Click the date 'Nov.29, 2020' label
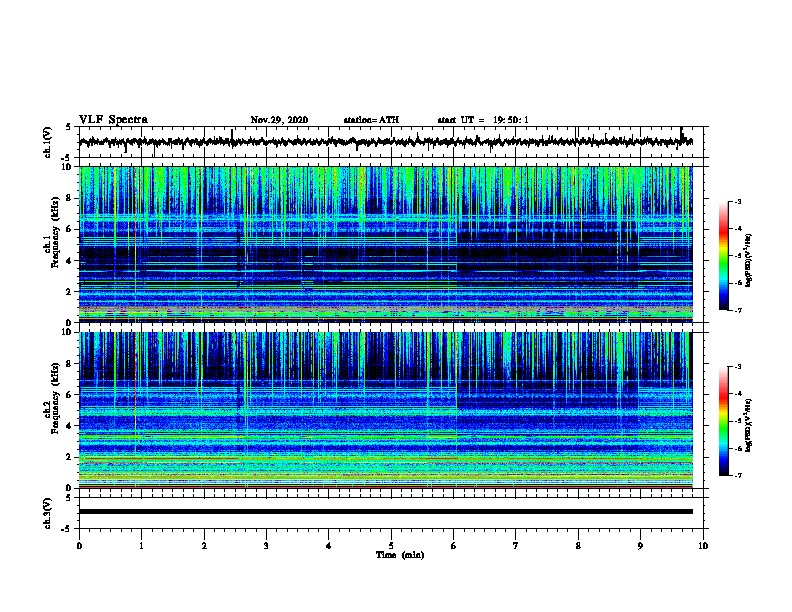This screenshot has height=612, width=792. [x=279, y=120]
